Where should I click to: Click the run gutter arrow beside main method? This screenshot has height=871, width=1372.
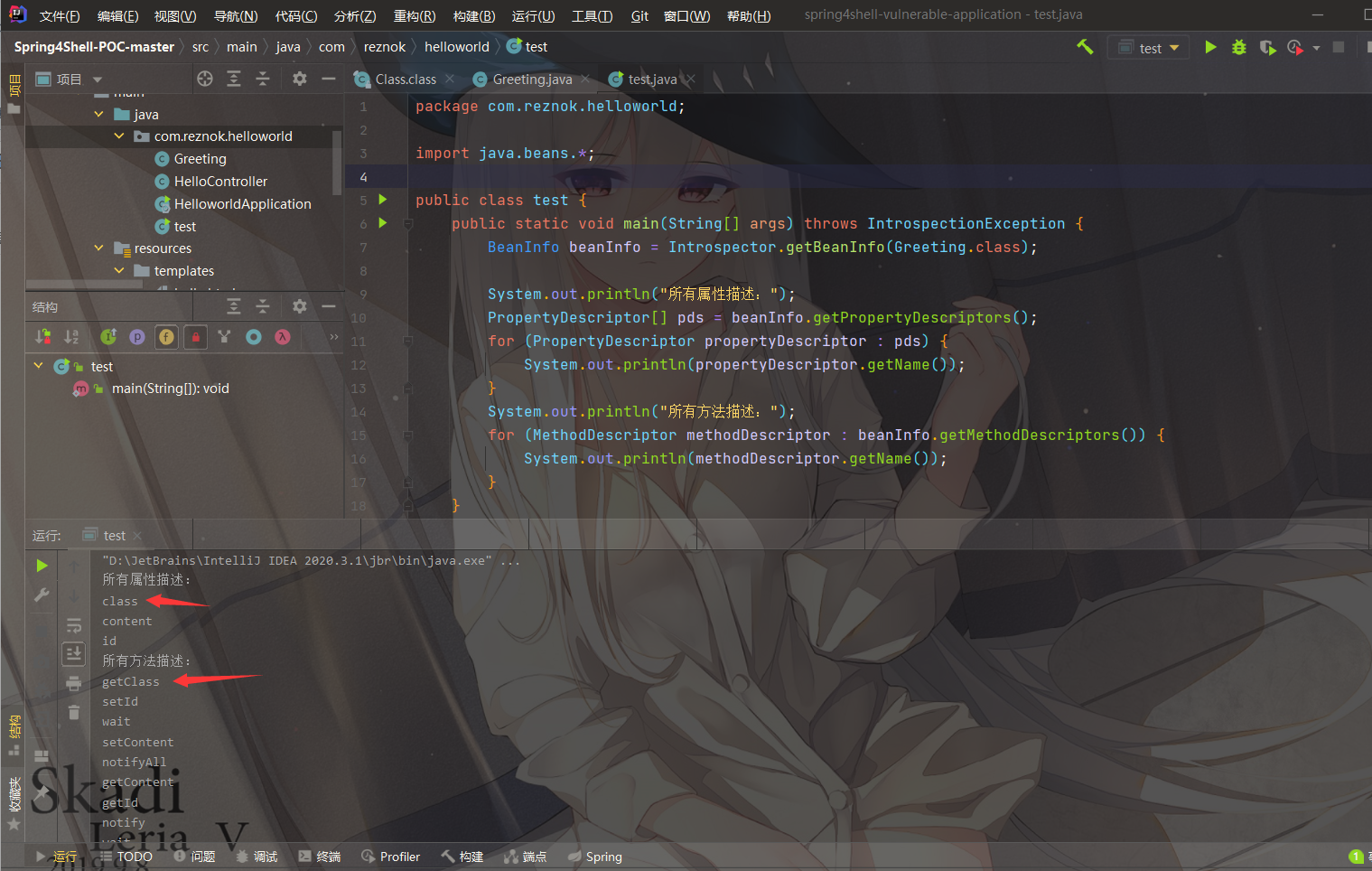click(382, 223)
